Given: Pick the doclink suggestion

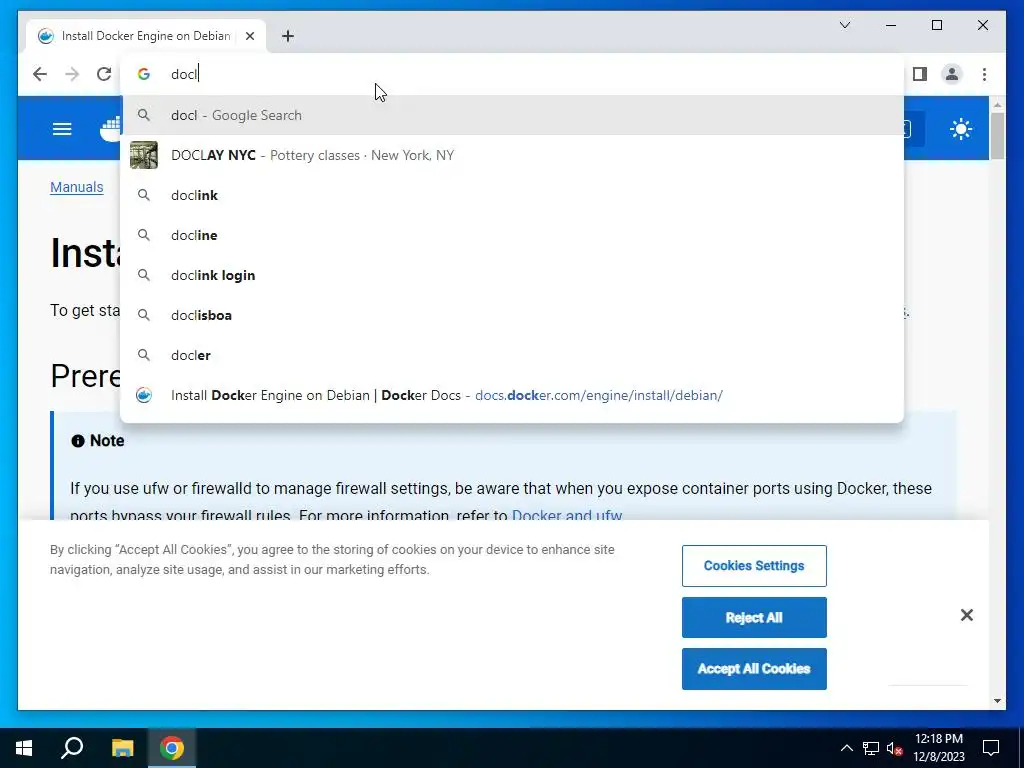Looking at the screenshot, I should click(x=513, y=195).
